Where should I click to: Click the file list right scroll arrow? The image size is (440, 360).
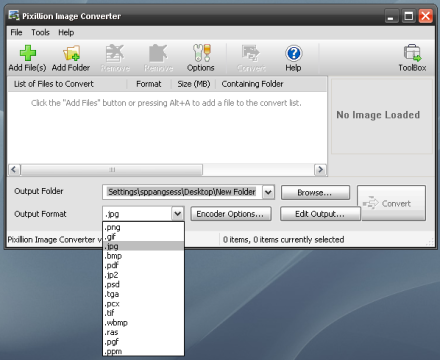(320, 169)
